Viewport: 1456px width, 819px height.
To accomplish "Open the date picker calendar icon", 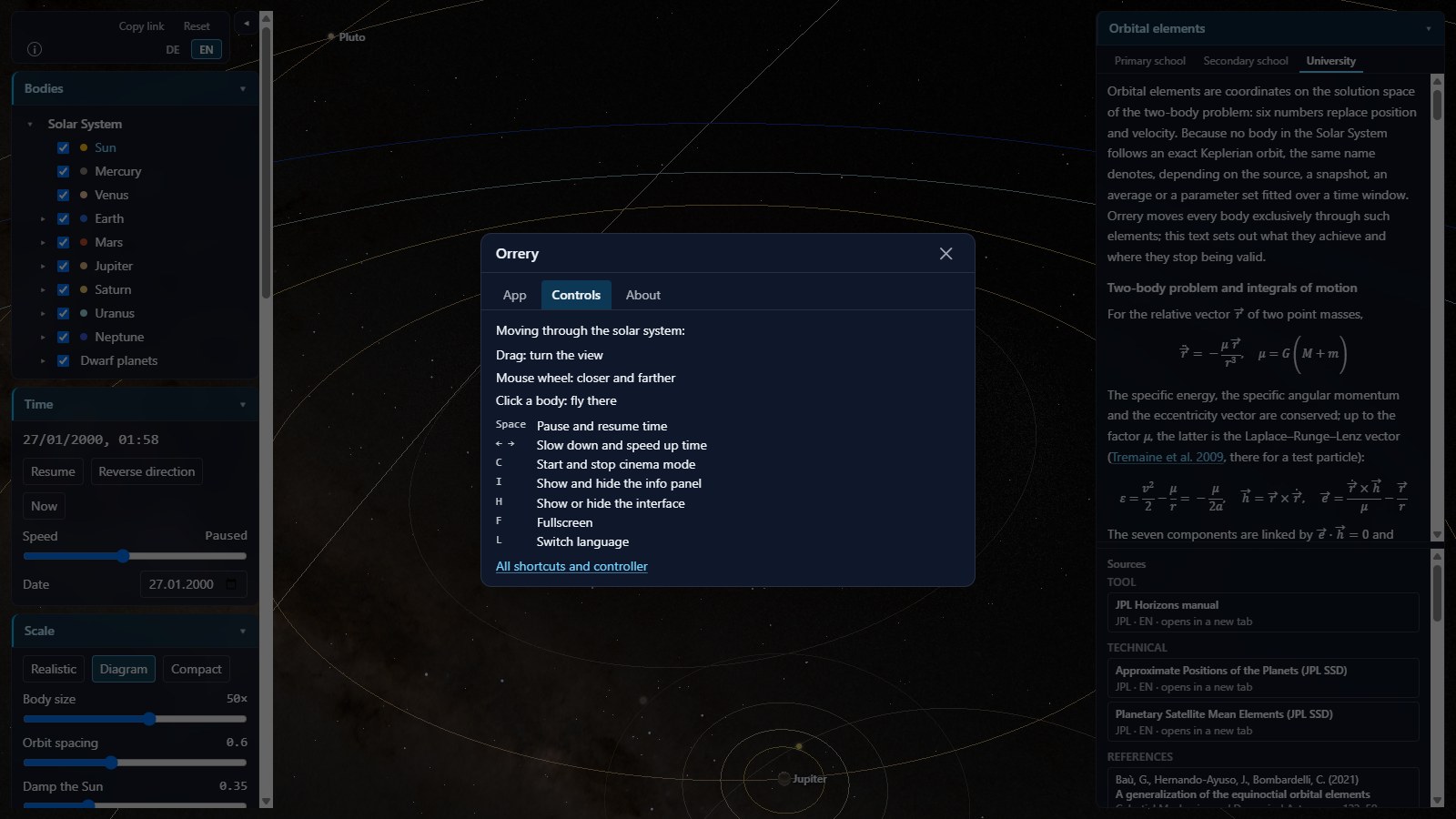I will coord(231,584).
